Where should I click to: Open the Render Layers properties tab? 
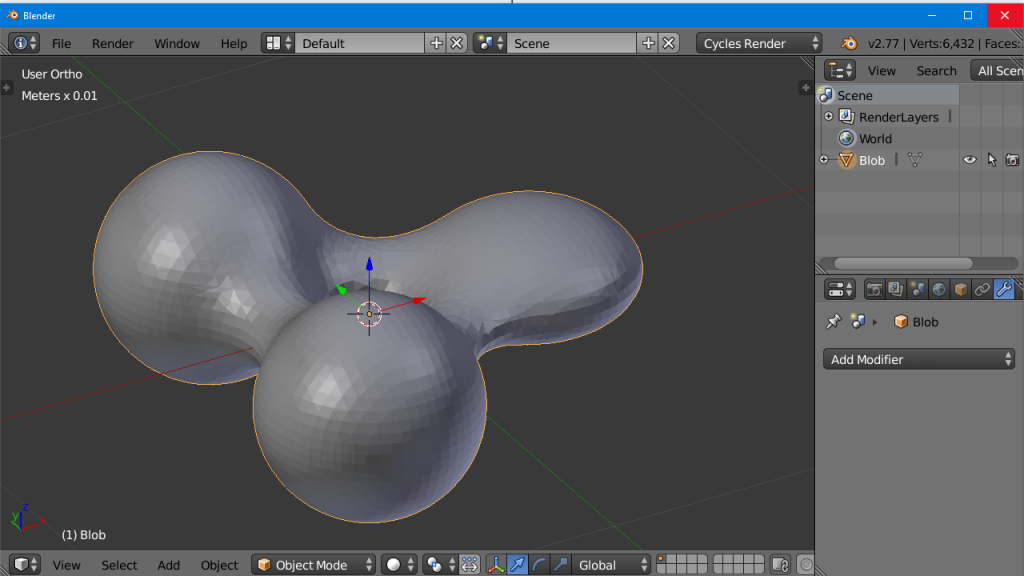pyautogui.click(x=895, y=289)
